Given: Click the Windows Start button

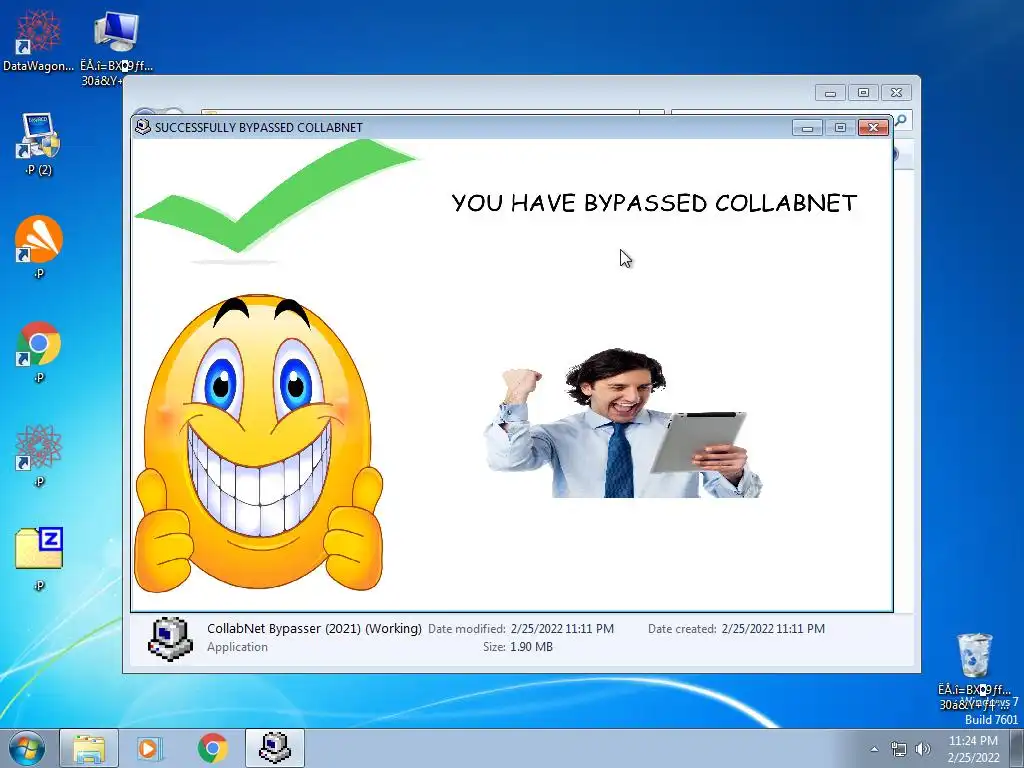Looking at the screenshot, I should [27, 748].
